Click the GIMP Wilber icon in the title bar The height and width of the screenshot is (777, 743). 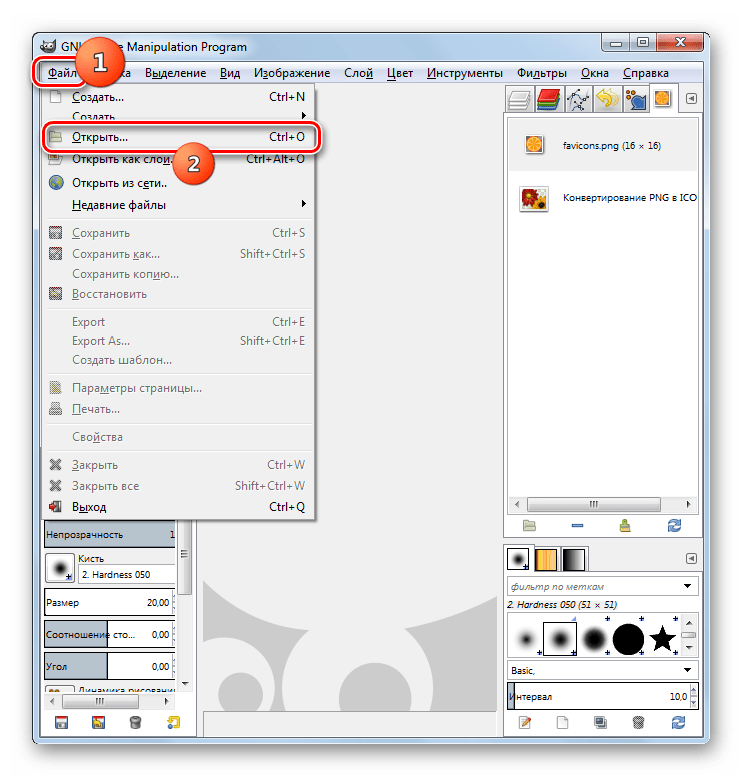48,47
